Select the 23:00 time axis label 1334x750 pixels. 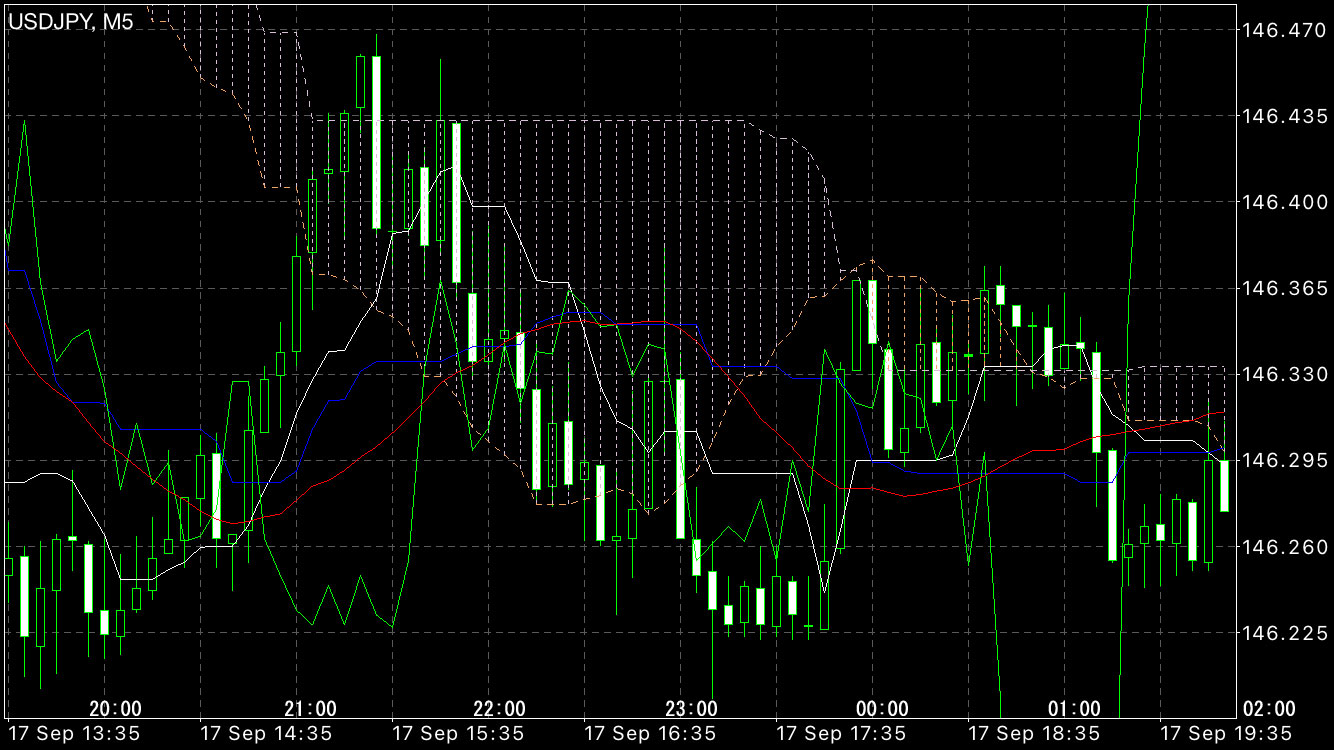click(x=692, y=709)
